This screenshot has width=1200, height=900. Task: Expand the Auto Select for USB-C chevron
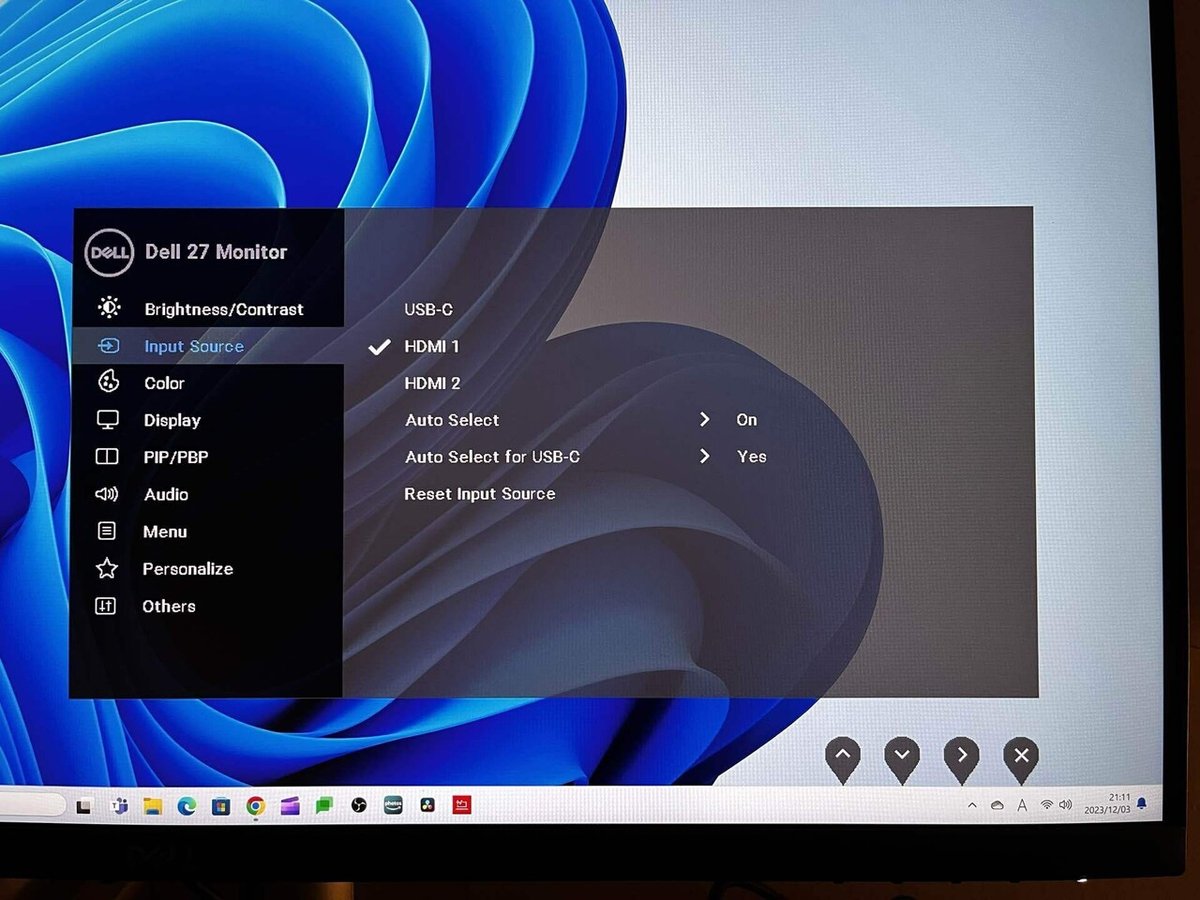pos(705,456)
